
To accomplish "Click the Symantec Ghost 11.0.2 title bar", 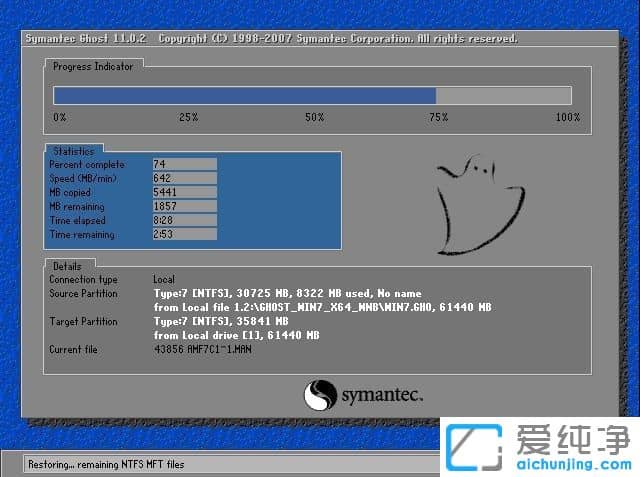I will [270, 39].
